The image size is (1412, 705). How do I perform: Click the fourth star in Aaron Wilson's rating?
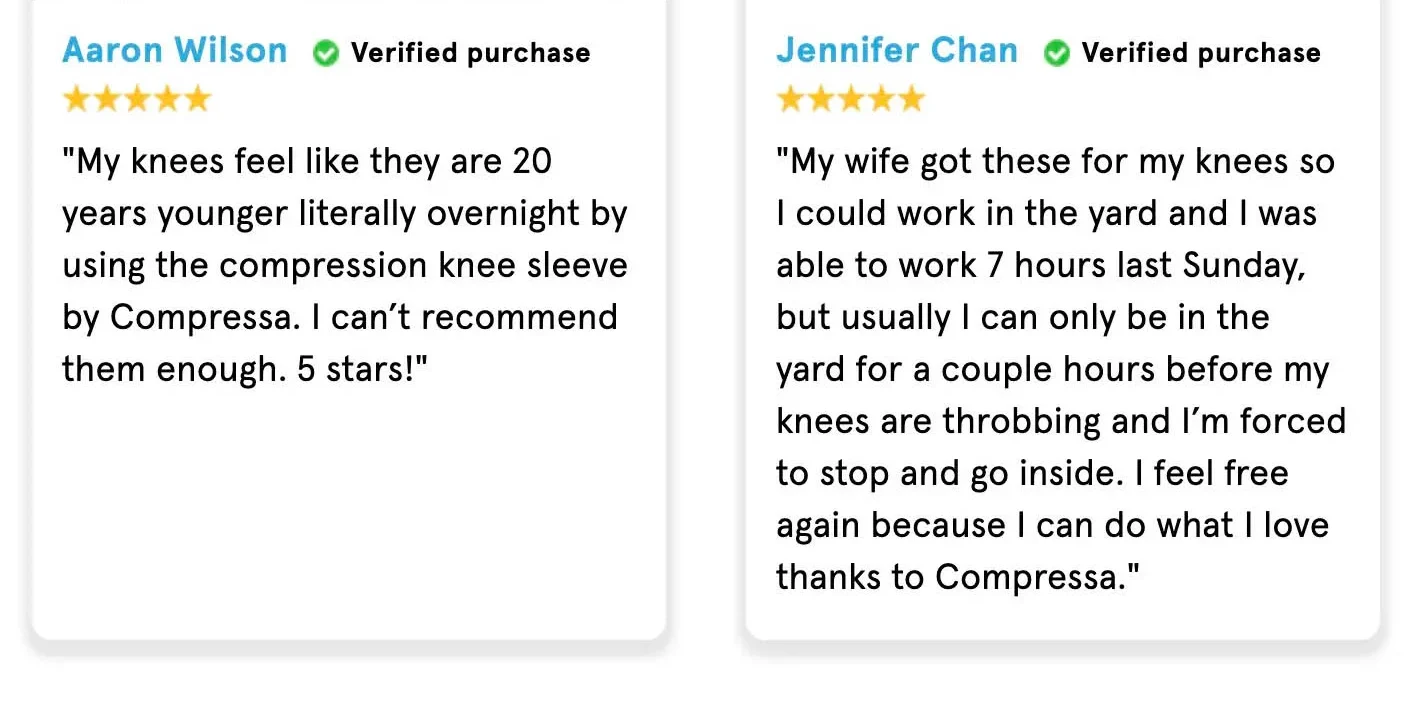click(167, 99)
